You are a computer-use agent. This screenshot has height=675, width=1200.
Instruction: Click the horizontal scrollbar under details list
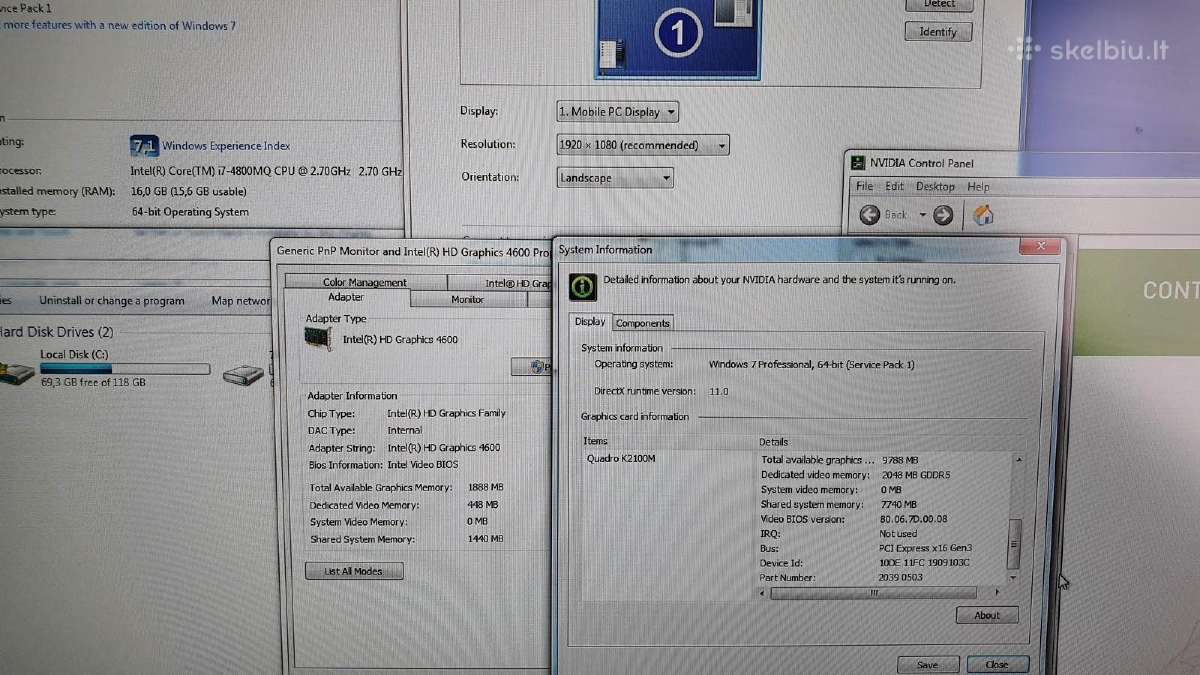click(875, 592)
